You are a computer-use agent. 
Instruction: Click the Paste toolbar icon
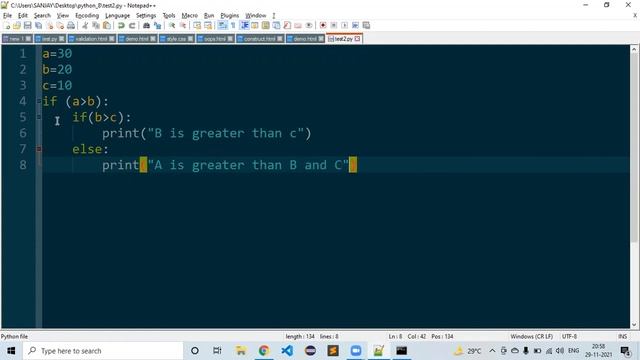coord(107,25)
